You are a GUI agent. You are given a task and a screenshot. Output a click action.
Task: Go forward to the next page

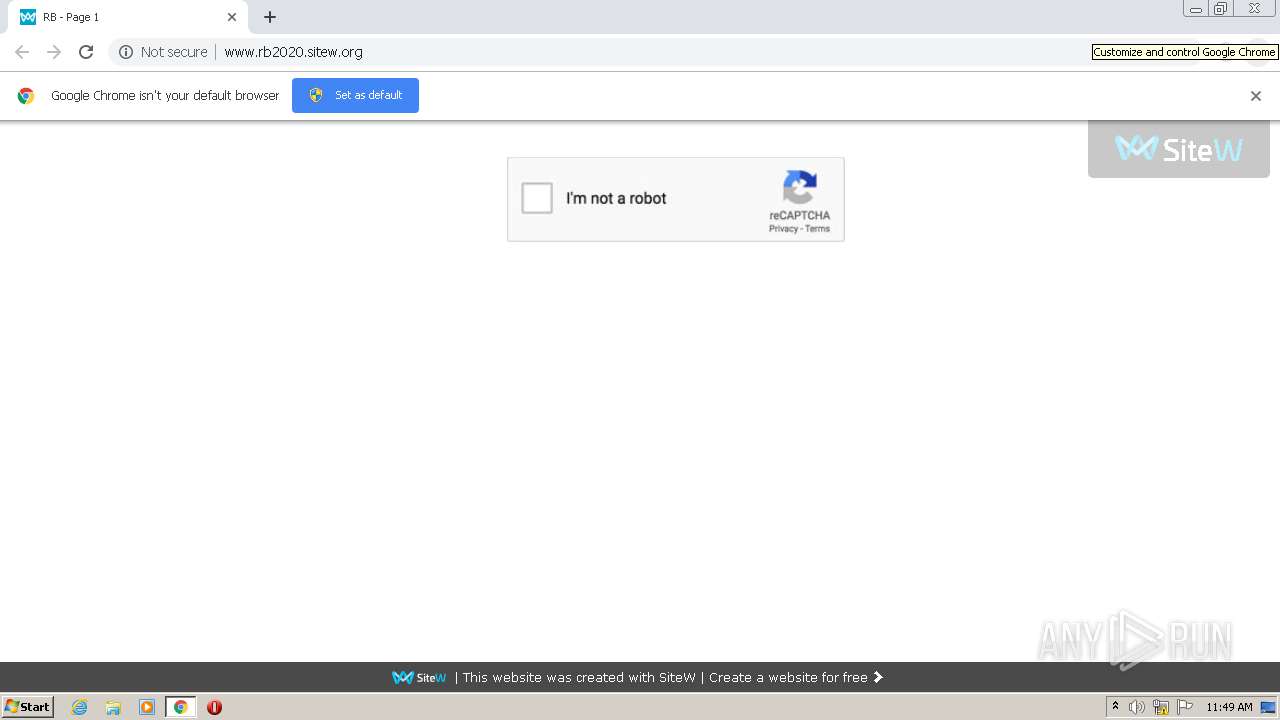(x=54, y=52)
